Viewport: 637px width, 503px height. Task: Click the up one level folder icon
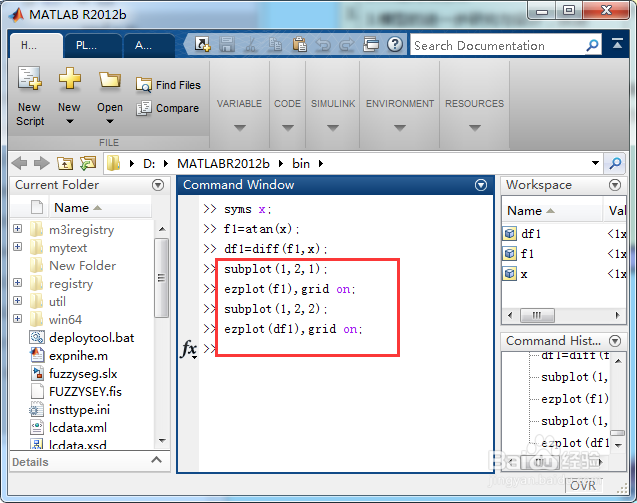pyautogui.click(x=65, y=163)
